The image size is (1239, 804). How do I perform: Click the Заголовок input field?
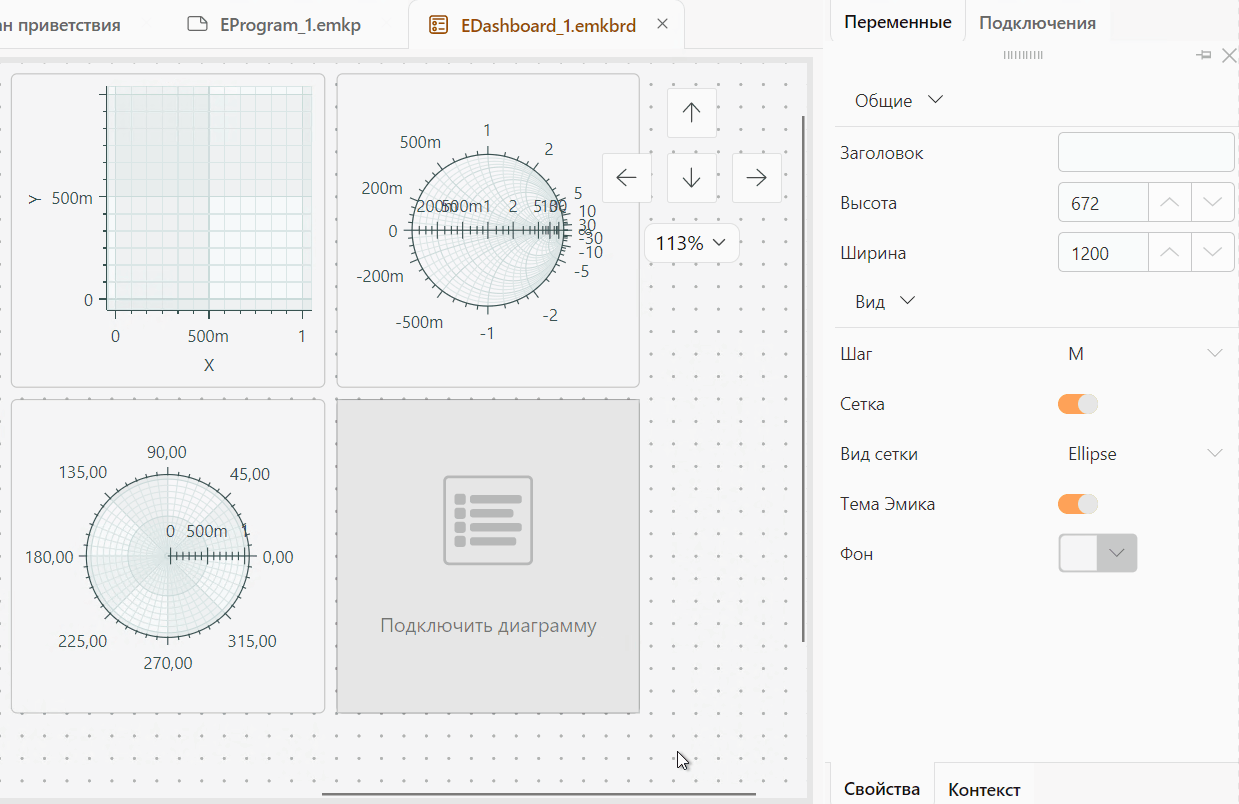click(1146, 153)
